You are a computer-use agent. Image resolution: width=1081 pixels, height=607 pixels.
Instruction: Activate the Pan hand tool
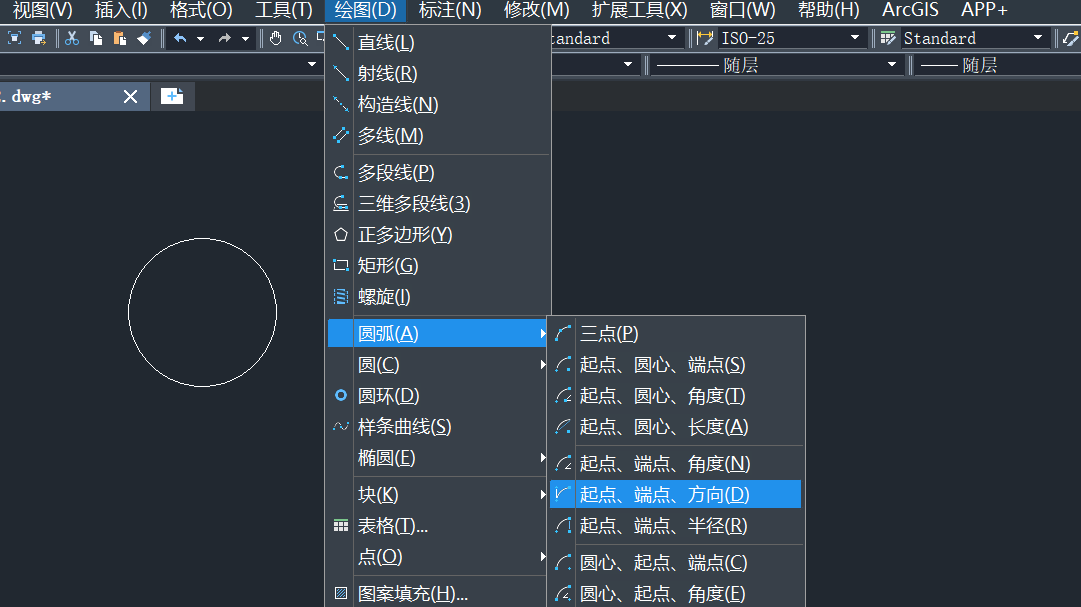[276, 38]
